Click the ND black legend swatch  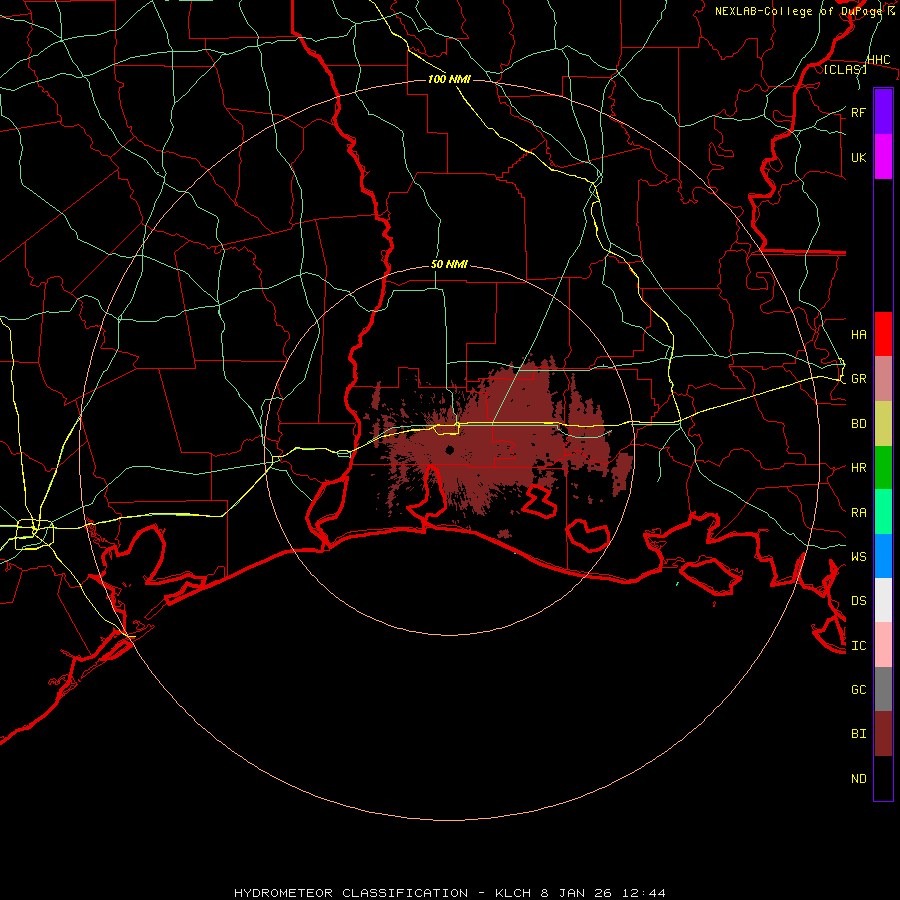[883, 778]
